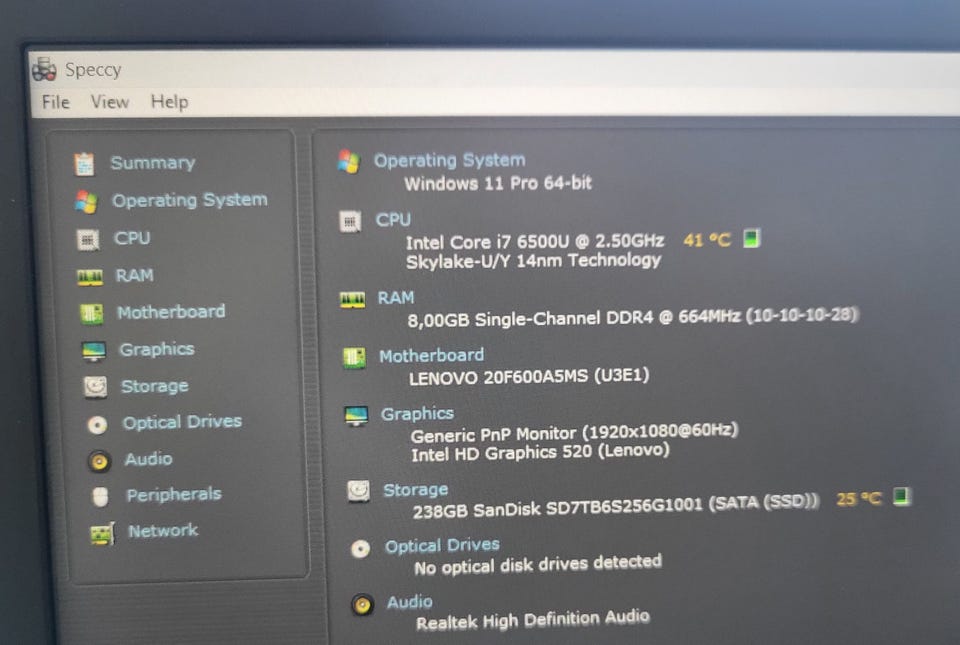
Task: Select Operating System in the sidebar
Action: coord(190,200)
